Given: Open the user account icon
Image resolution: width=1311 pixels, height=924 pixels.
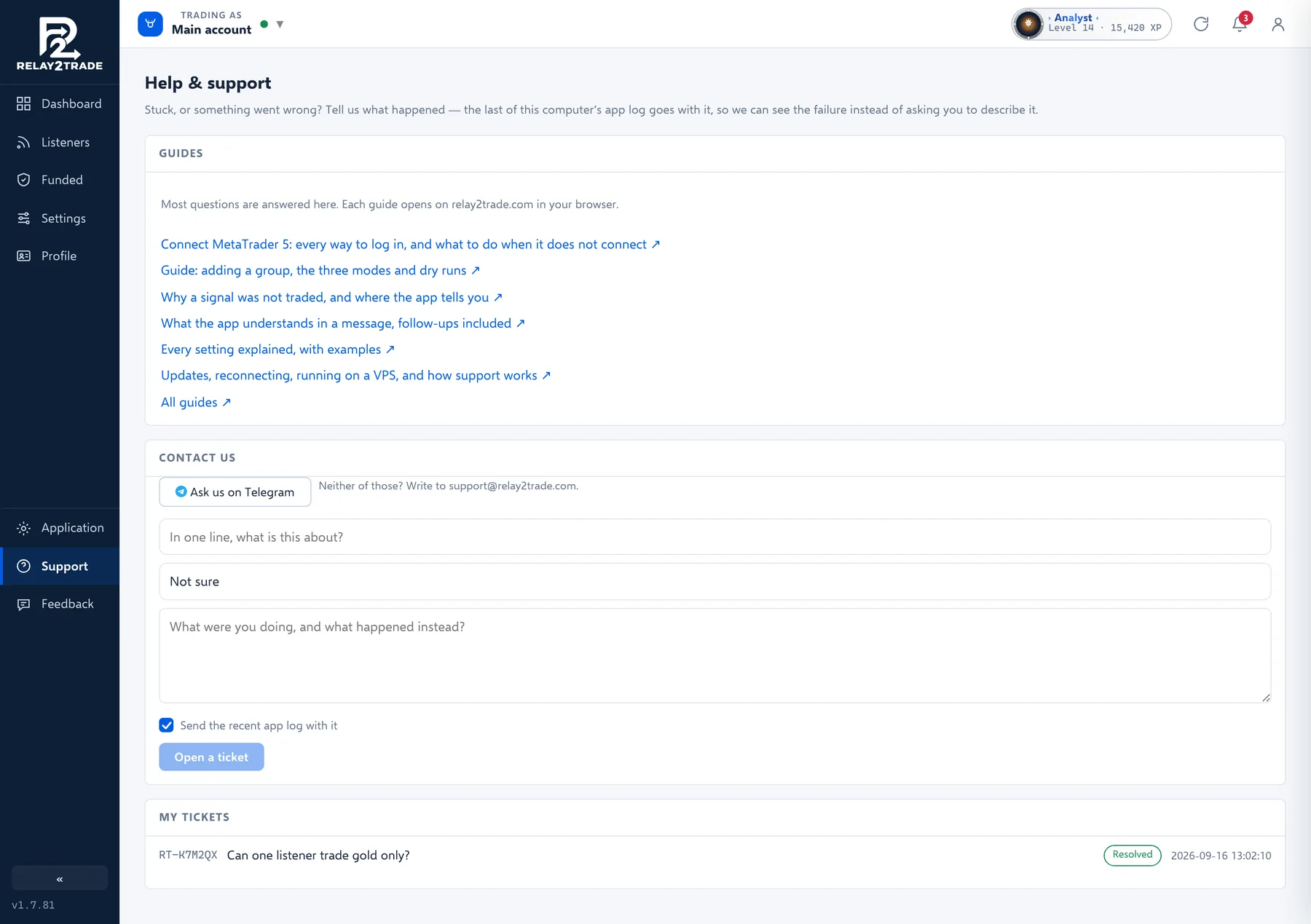Looking at the screenshot, I should [x=1277, y=24].
